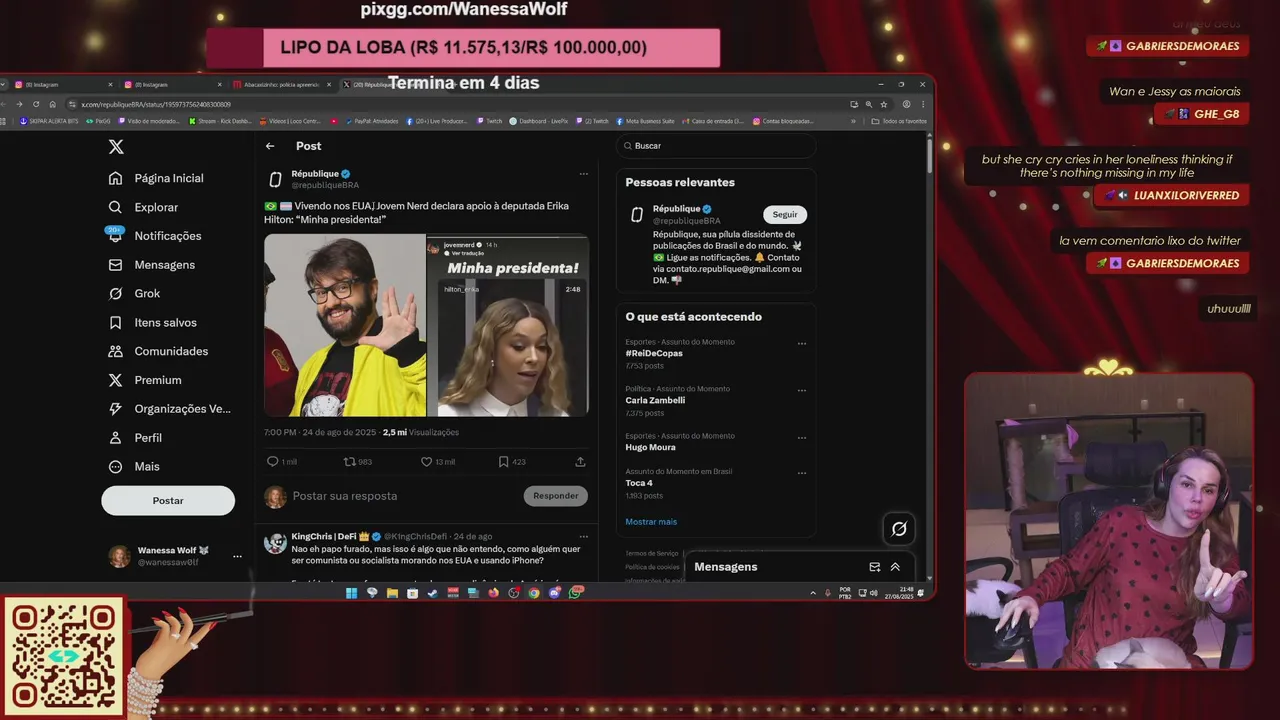The width and height of the screenshot is (1280, 720).
Task: Open Wanessa Wolf account menu dots
Action: [x=237, y=556]
